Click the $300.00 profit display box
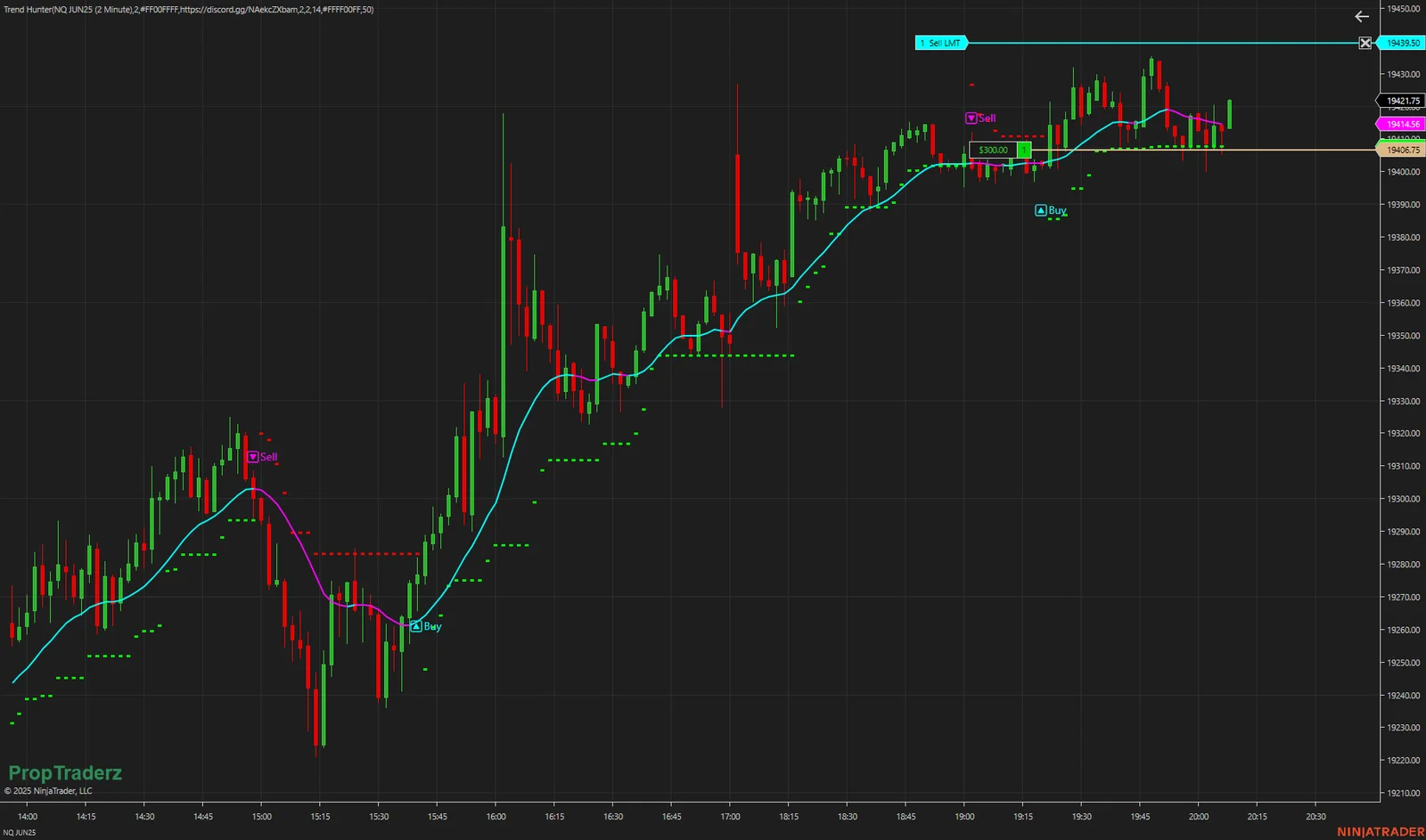The width and height of the screenshot is (1426, 840). click(993, 151)
